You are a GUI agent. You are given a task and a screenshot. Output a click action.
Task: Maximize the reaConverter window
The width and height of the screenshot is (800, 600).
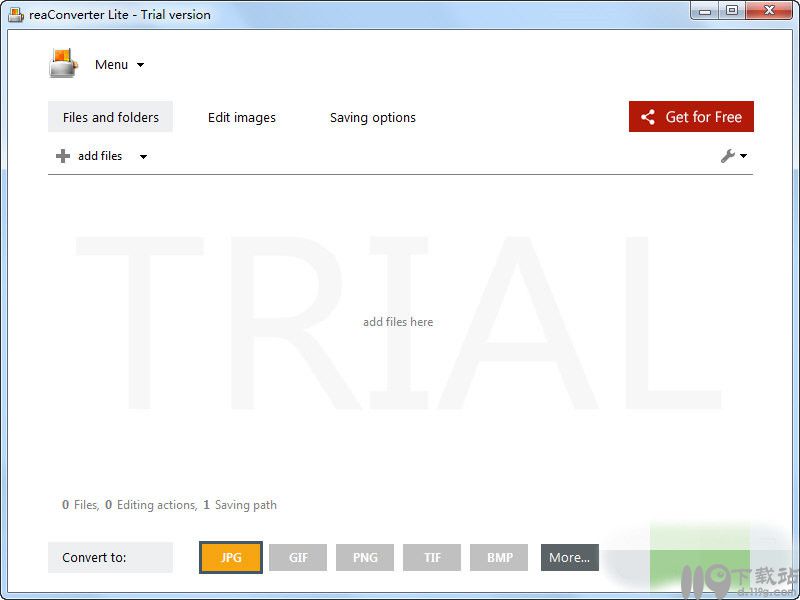tap(732, 11)
